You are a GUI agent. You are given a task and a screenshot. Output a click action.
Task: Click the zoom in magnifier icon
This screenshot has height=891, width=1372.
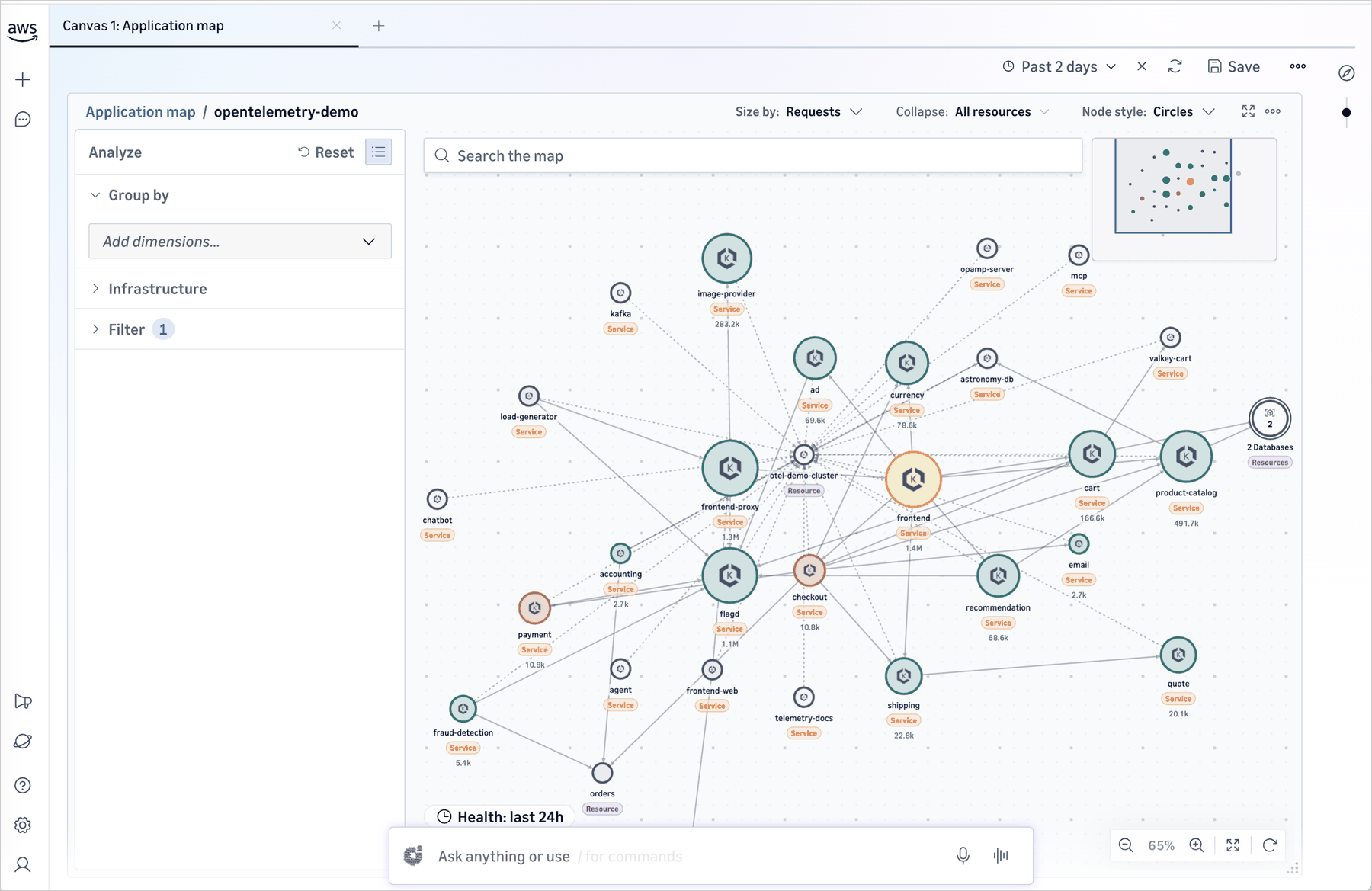click(x=1197, y=845)
